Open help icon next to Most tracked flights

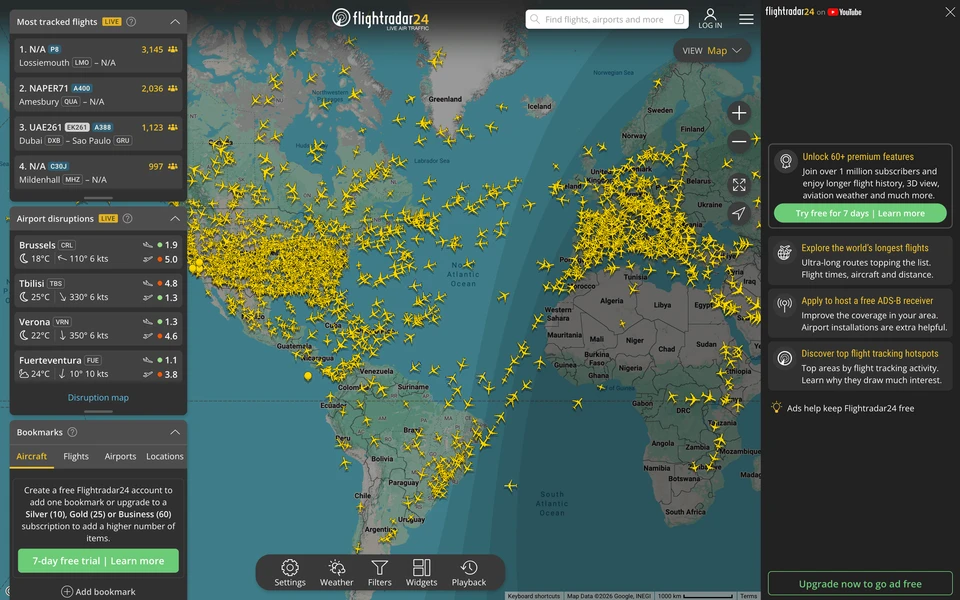(x=131, y=21)
